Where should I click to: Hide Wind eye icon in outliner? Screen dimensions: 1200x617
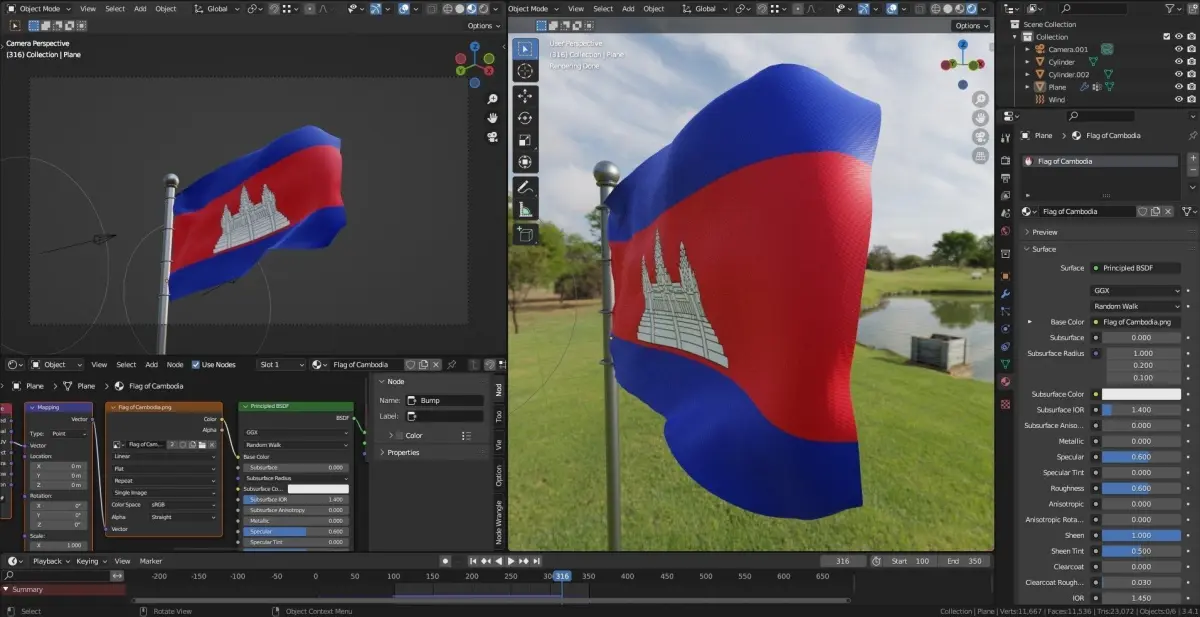point(1178,99)
